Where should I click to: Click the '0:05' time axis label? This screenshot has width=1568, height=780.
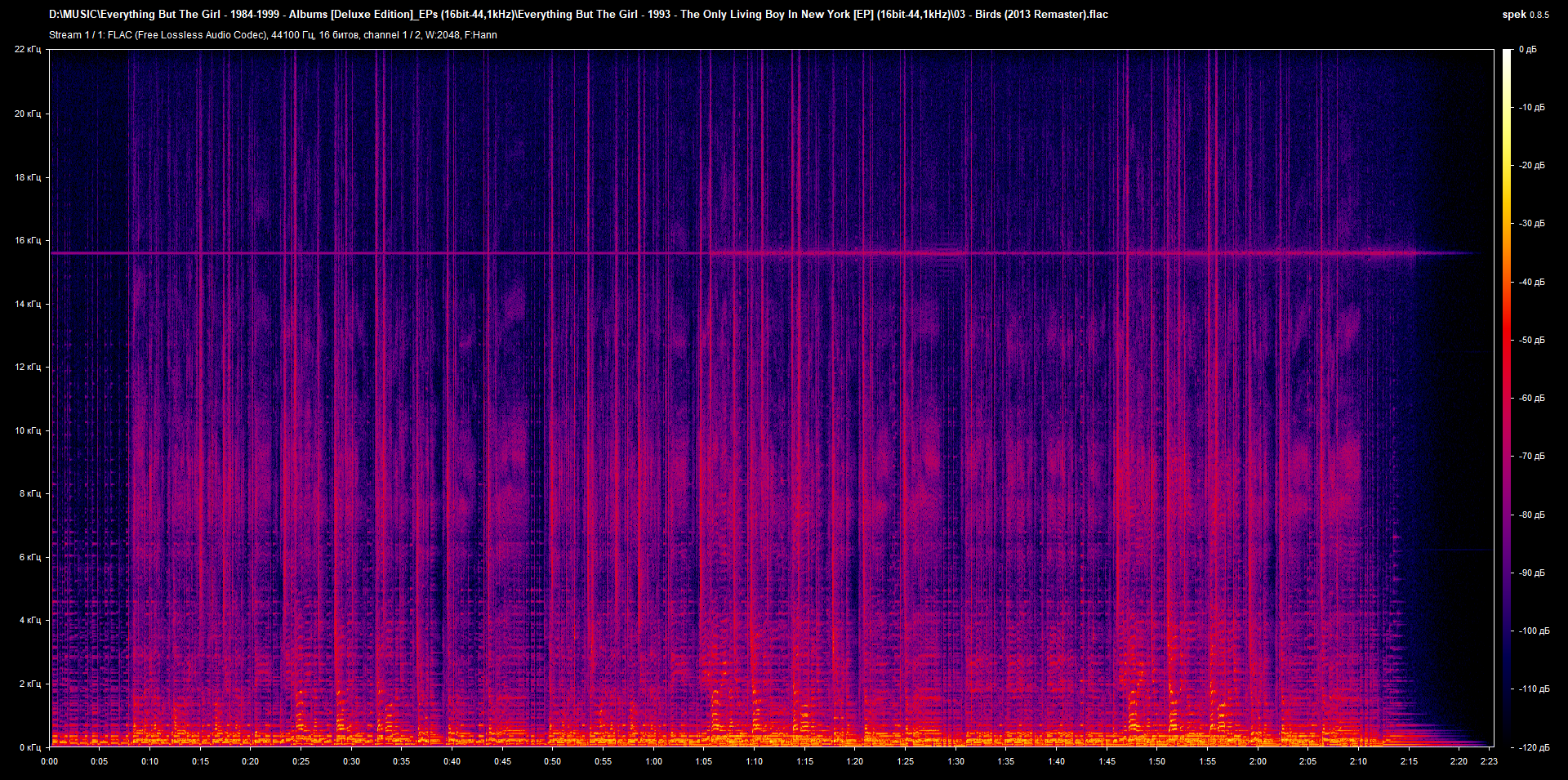(100, 761)
